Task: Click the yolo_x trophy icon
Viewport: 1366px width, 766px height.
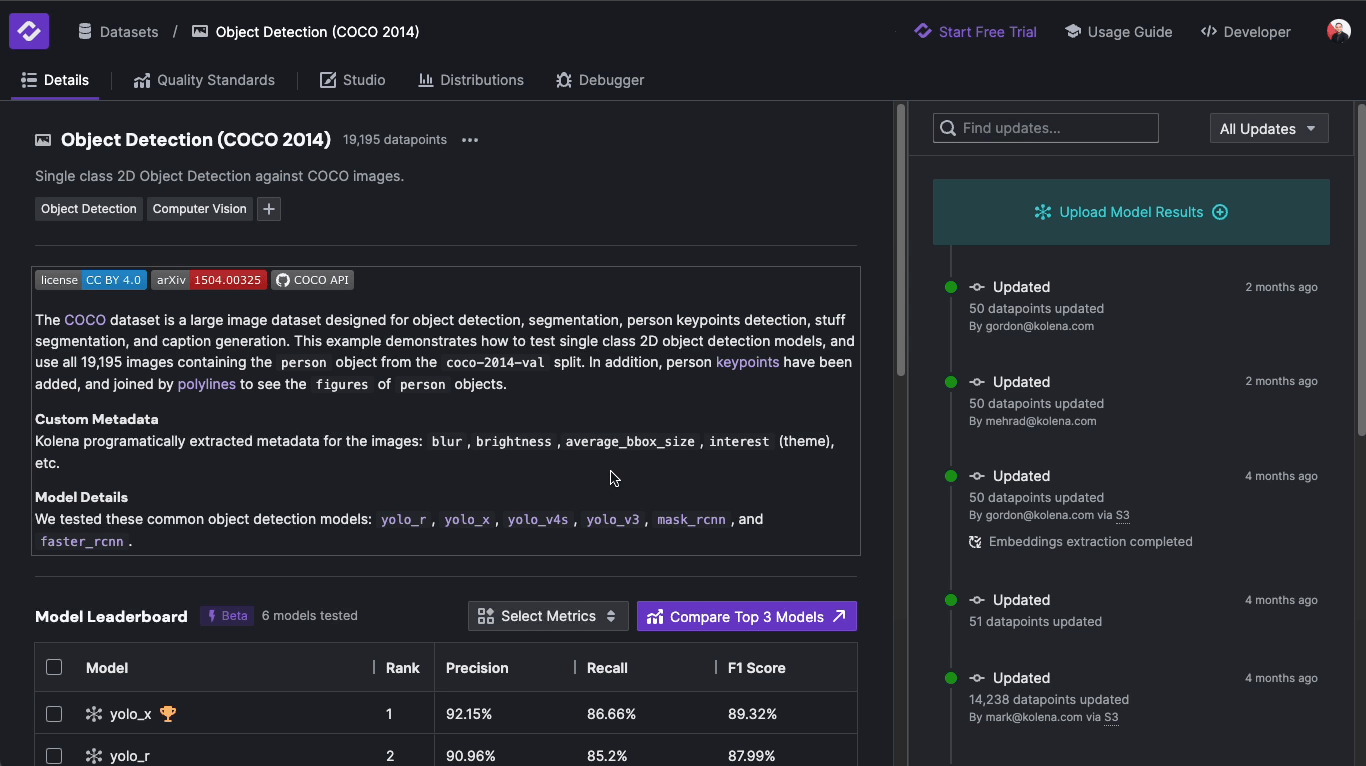Action: click(x=168, y=714)
